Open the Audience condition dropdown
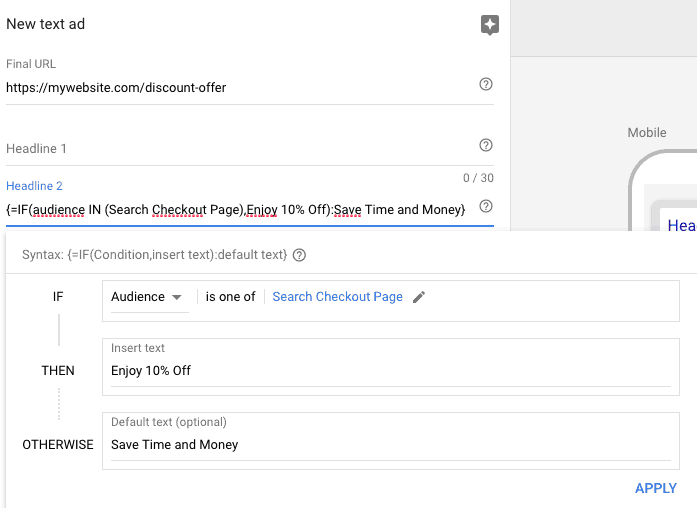This screenshot has width=697, height=508. pyautogui.click(x=150, y=297)
